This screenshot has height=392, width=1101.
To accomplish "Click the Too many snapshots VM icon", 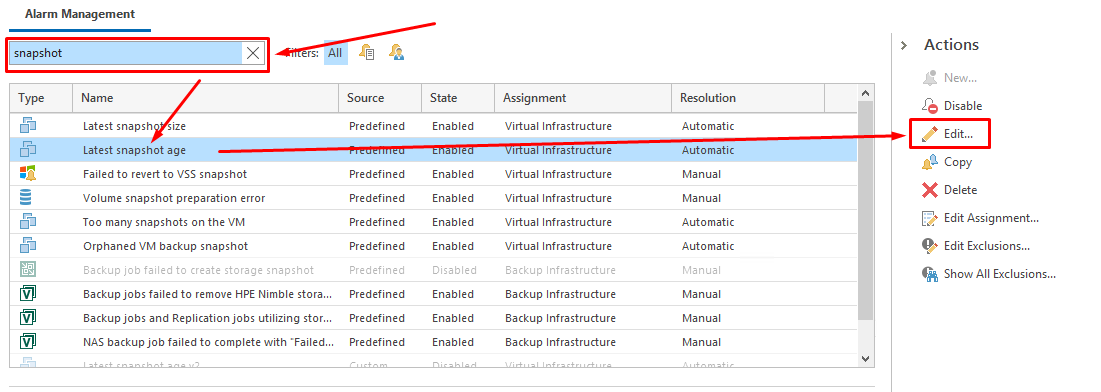I will point(28,221).
